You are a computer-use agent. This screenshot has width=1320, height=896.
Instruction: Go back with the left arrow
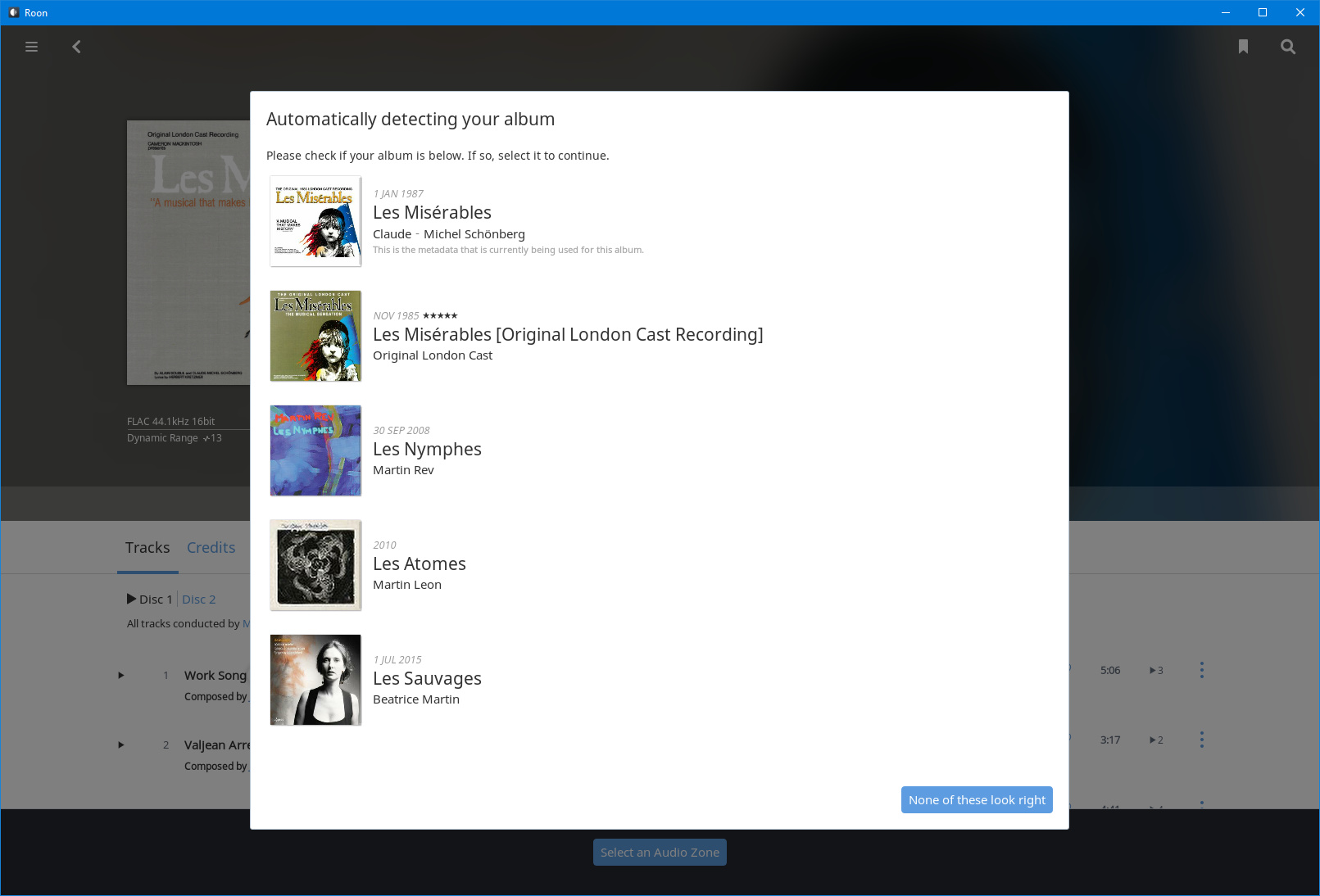pos(76,47)
